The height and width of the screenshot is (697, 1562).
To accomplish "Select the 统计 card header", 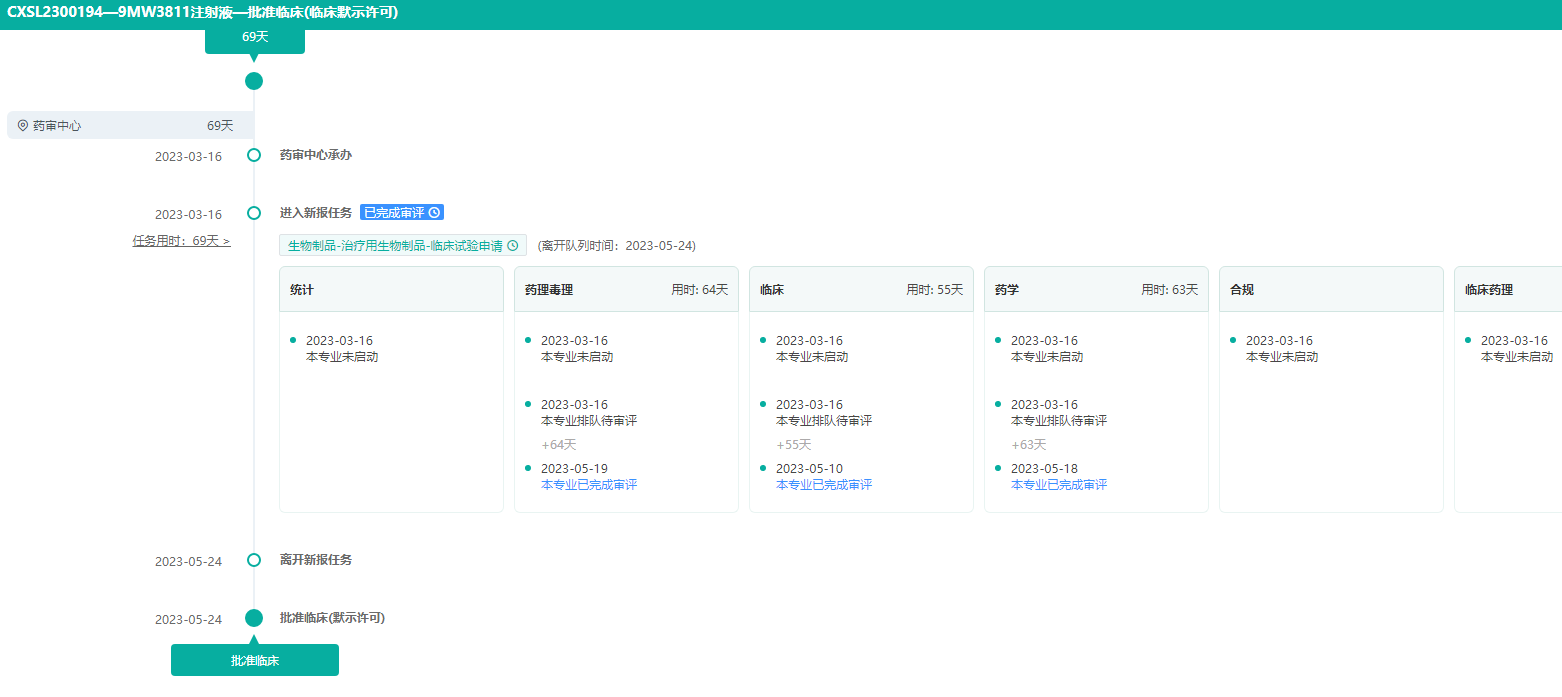I will pyautogui.click(x=391, y=290).
